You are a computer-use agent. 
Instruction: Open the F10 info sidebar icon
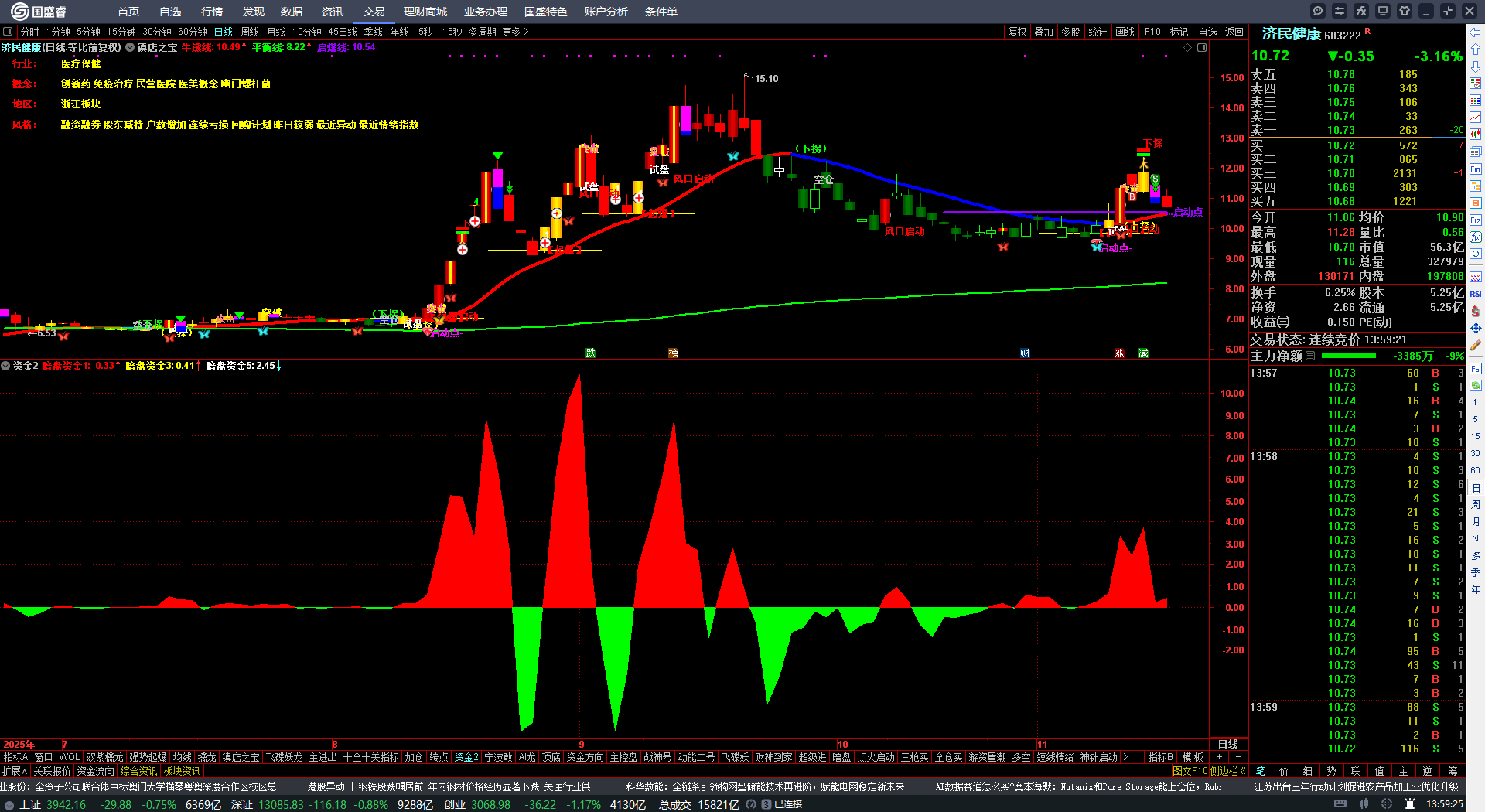pos(1476,169)
